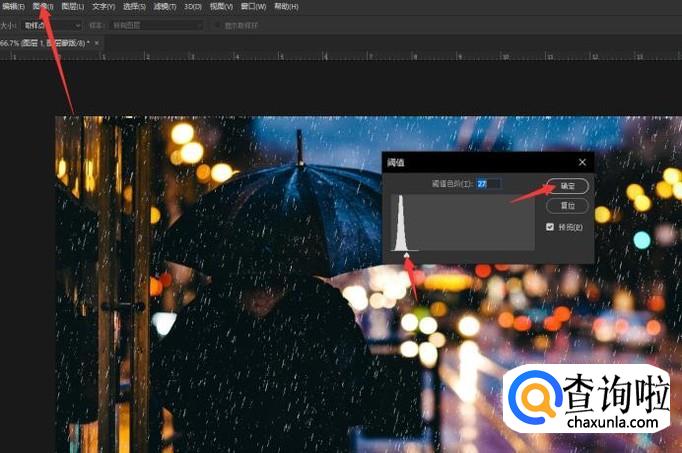Click the threshold level input field
This screenshot has height=453, width=682.
tap(488, 184)
